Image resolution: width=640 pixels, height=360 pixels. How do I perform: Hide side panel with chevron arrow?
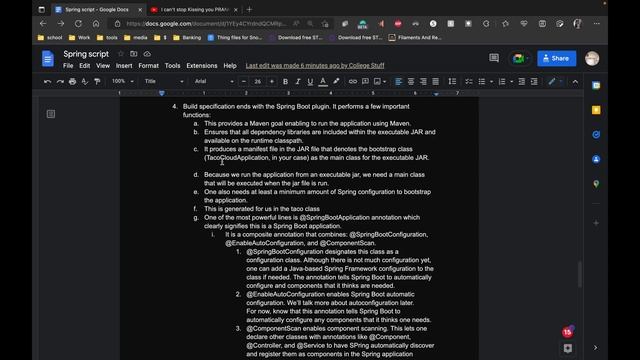coord(595,348)
